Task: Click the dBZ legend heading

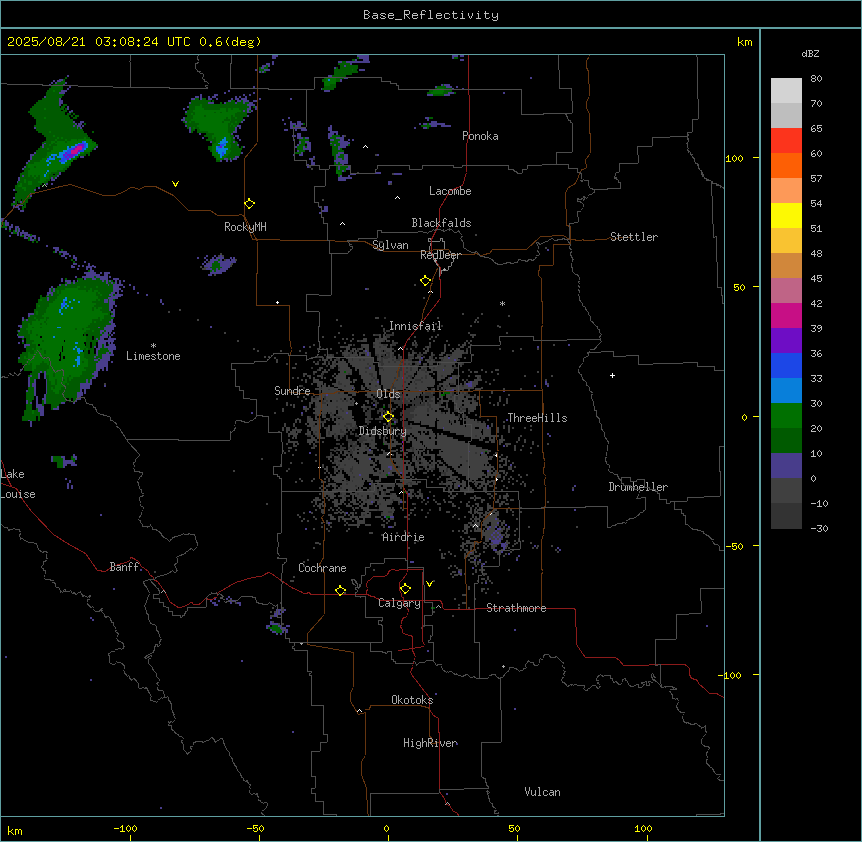Action: pos(810,54)
